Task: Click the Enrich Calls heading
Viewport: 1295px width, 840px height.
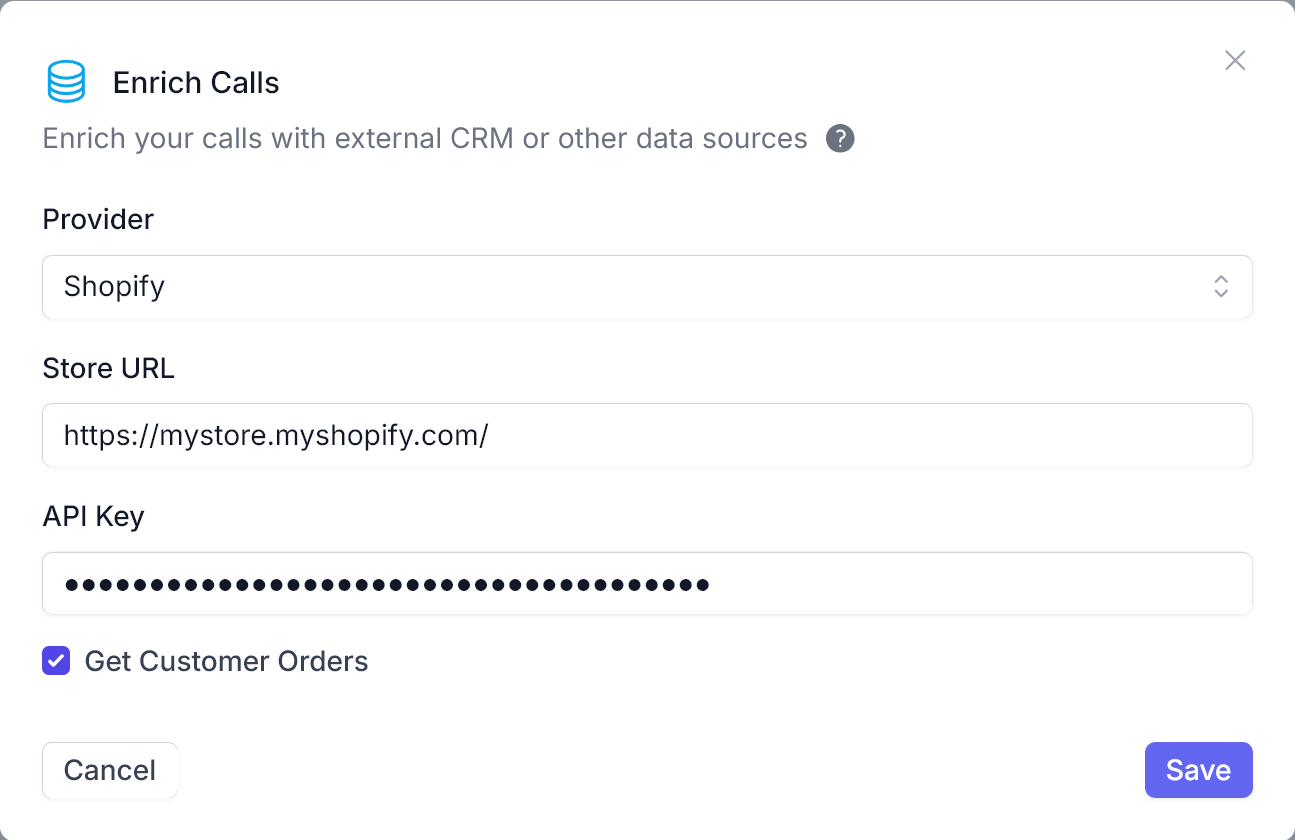Action: tap(196, 82)
